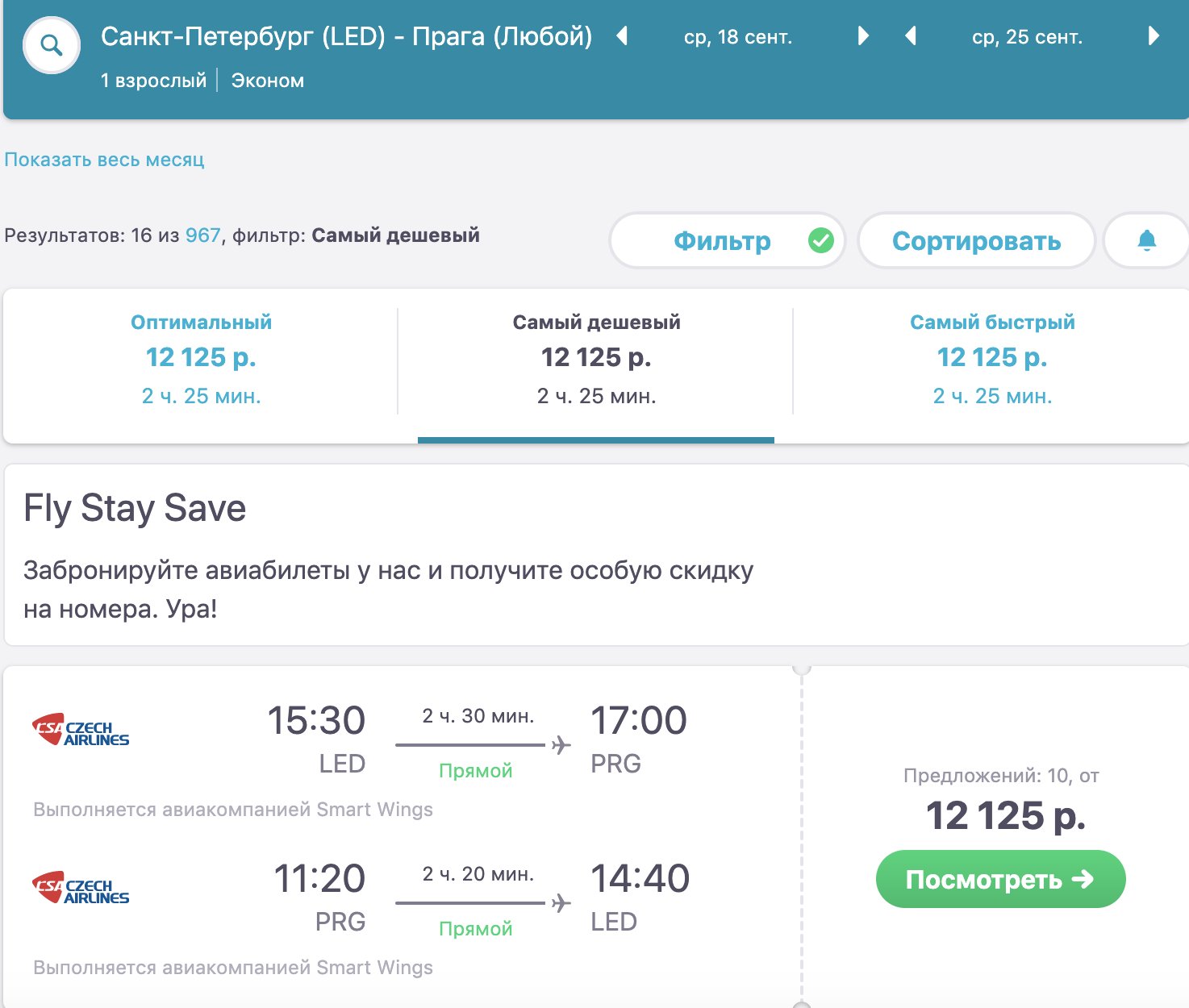Go to previous return date before 25 сент.
Screen dimensions: 1189x1008
(911, 36)
